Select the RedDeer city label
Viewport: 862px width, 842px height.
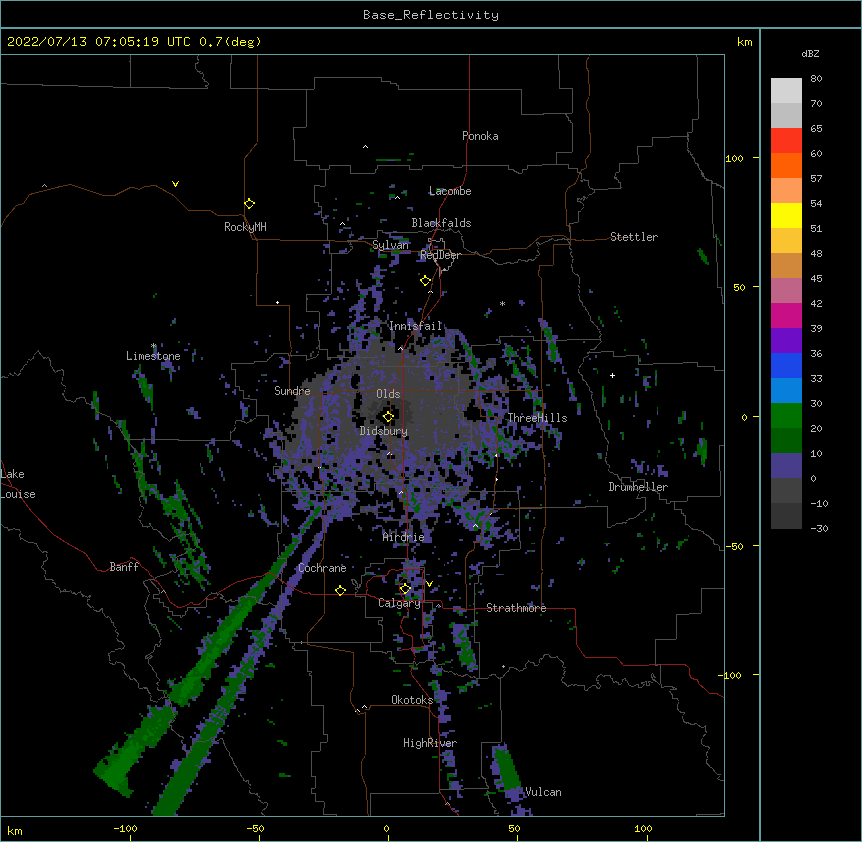coord(440,255)
